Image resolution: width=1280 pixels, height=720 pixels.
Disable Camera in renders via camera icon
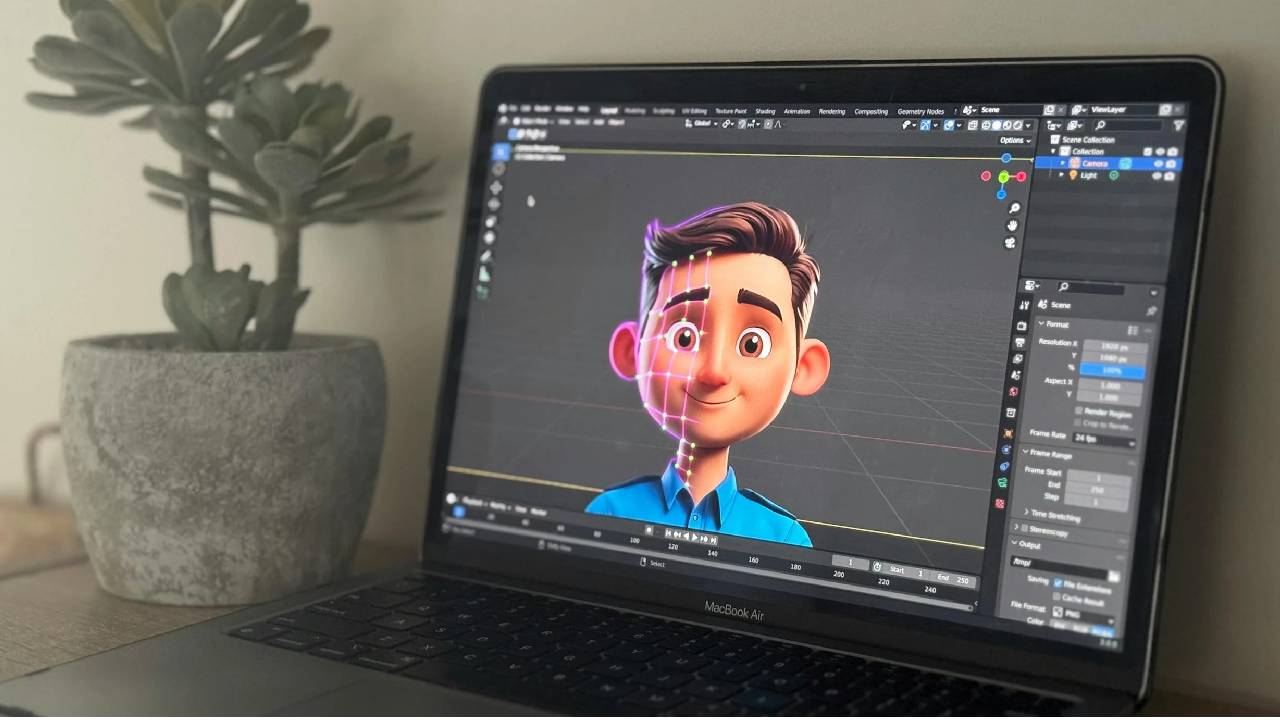1171,164
